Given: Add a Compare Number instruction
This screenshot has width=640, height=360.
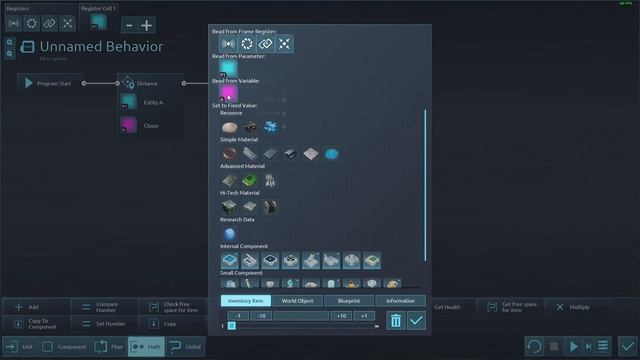Looking at the screenshot, I should pos(104,307).
